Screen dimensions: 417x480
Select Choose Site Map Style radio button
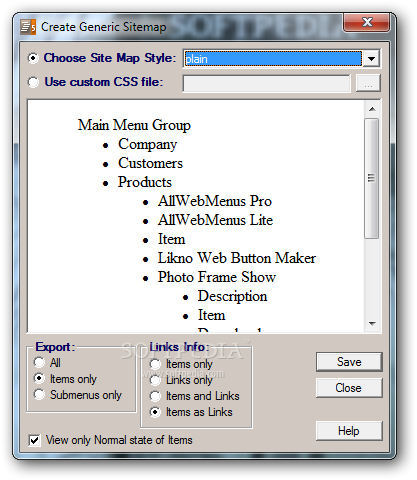[x=33, y=58]
